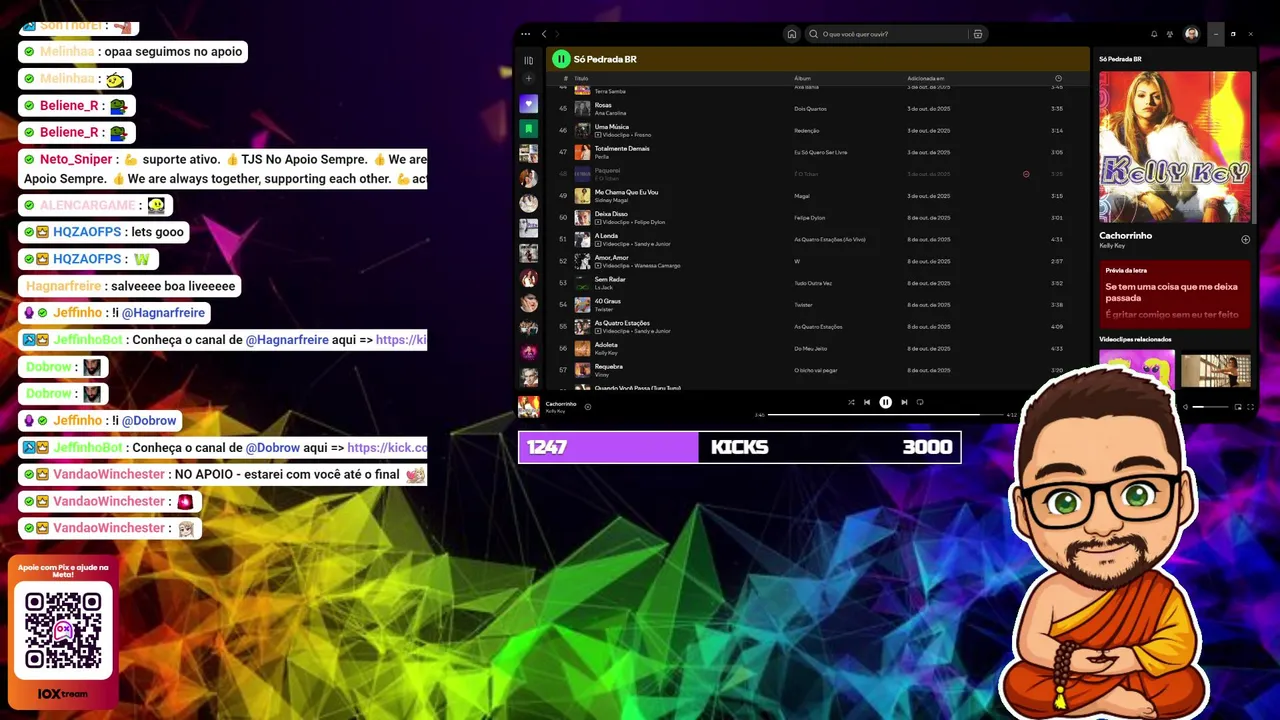Adjust the Spotify volume slider
The width and height of the screenshot is (1280, 720).
coord(1212,407)
